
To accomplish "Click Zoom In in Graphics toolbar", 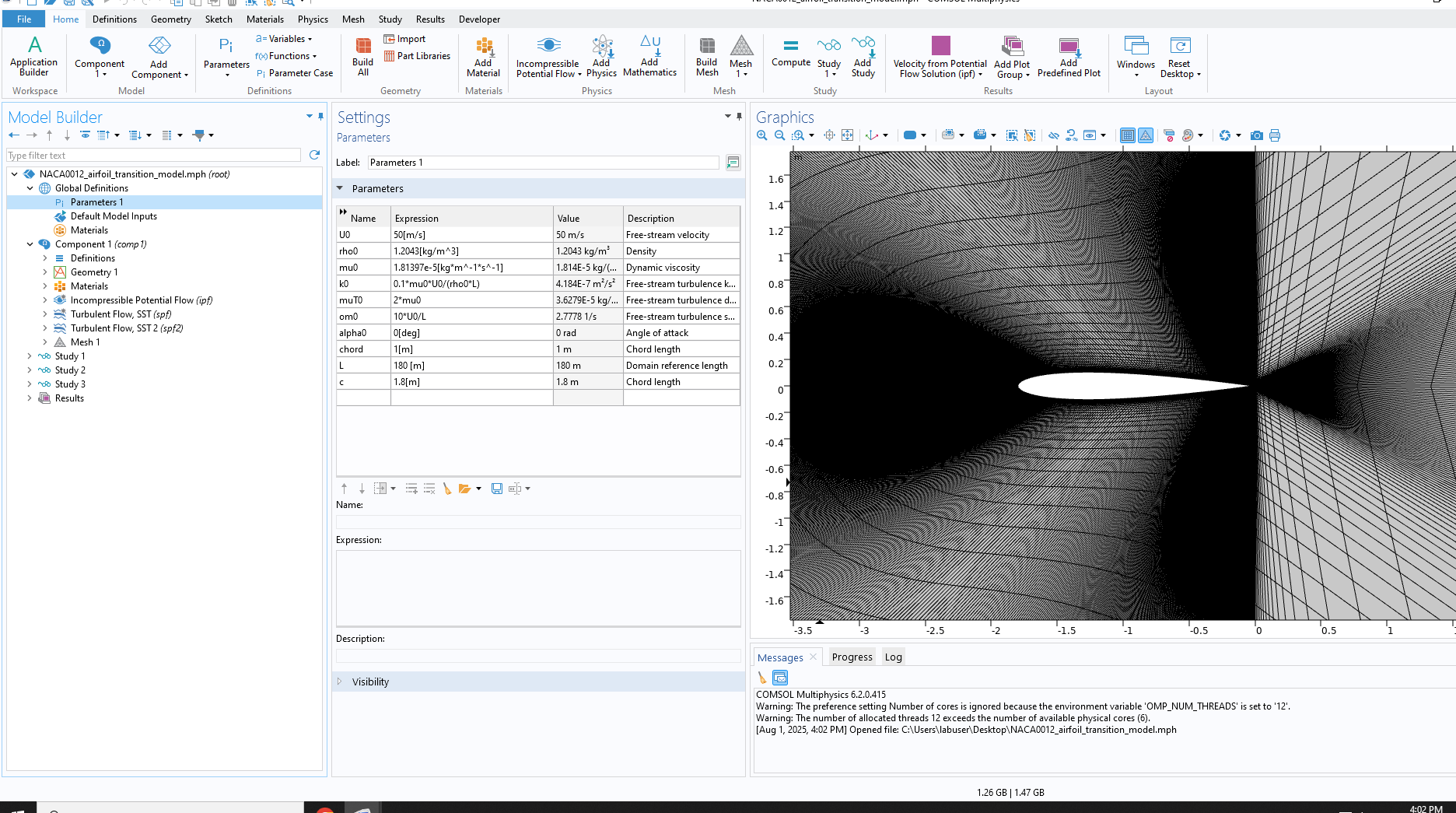I will point(761,135).
